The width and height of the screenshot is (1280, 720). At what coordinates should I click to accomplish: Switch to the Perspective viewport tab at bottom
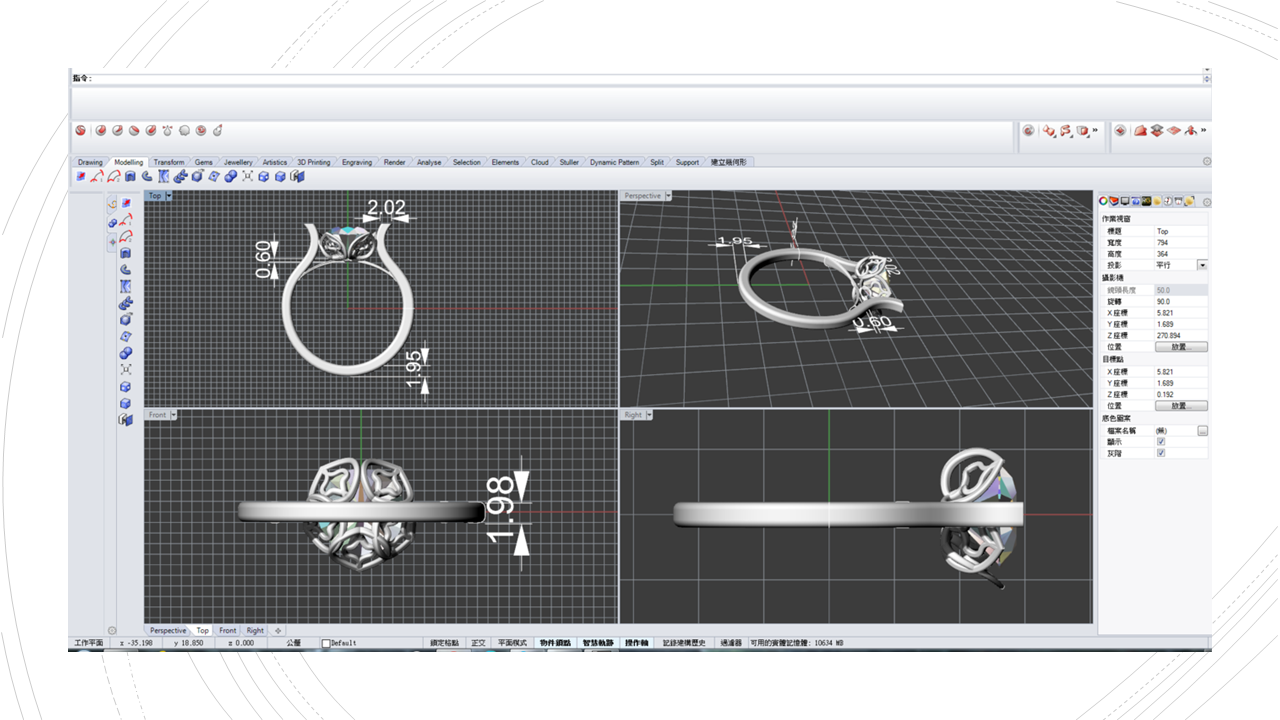tap(168, 630)
